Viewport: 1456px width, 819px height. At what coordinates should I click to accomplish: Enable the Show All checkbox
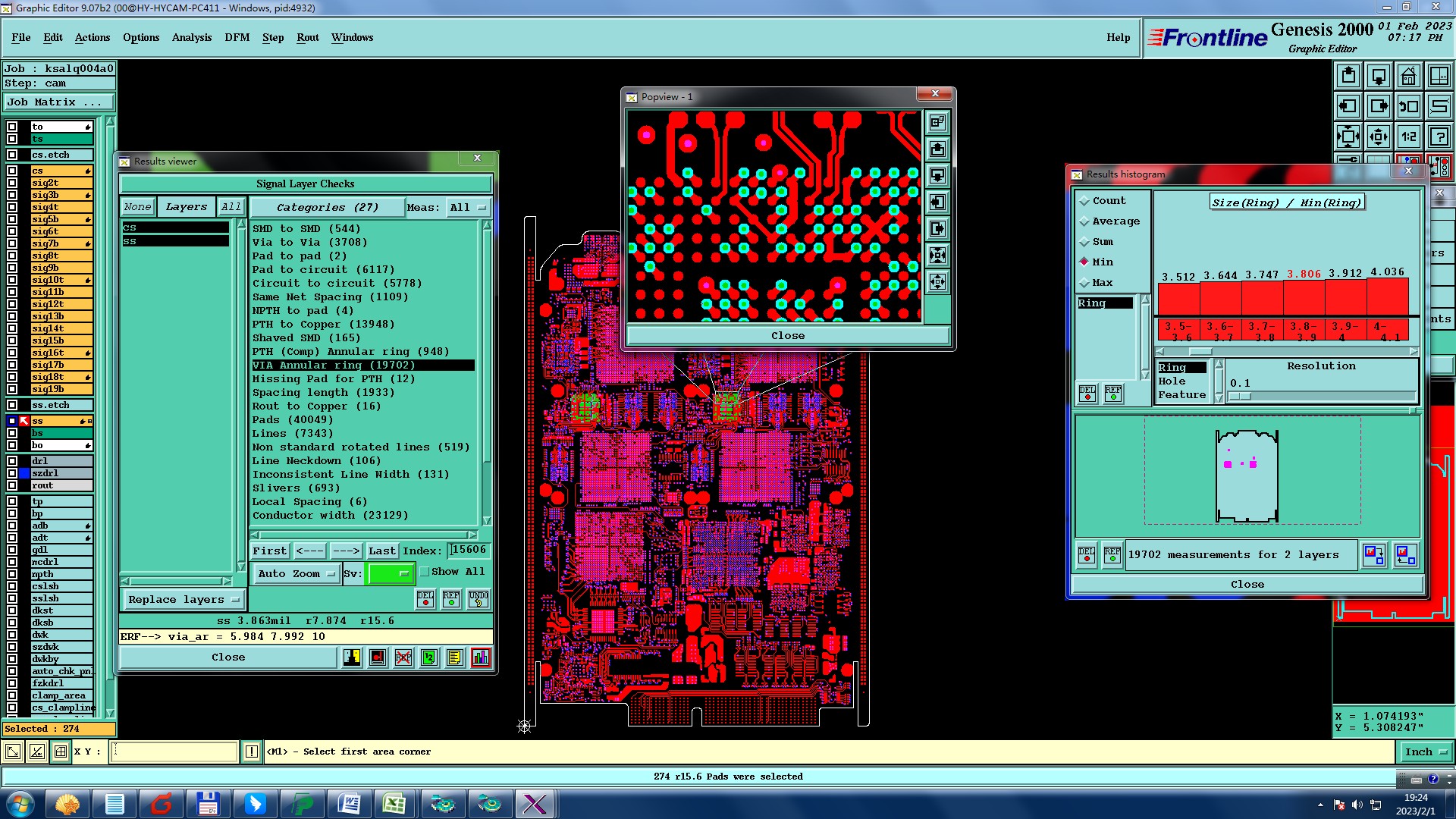click(425, 572)
